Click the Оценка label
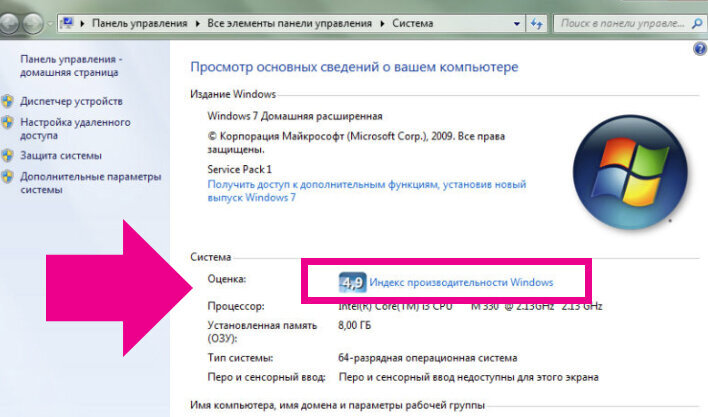 [227, 279]
